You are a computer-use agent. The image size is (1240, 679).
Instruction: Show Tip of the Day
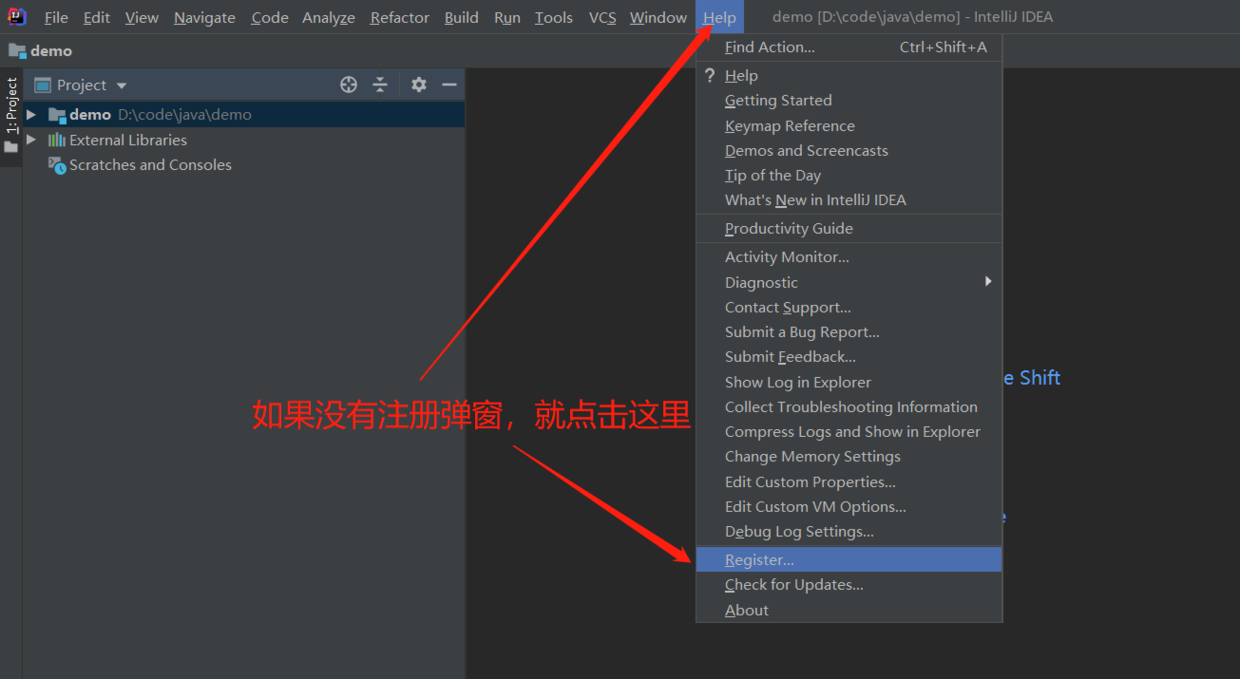click(849, 175)
